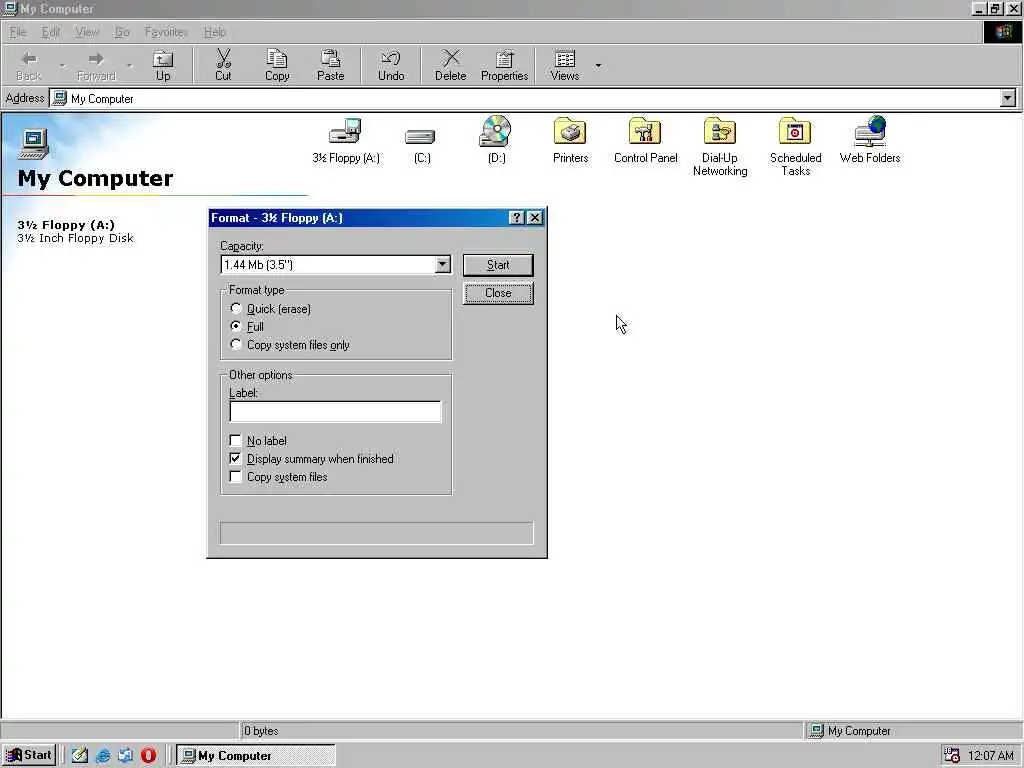Open the Forward history dropdown arrow
This screenshot has height=768, width=1024.
click(129, 66)
